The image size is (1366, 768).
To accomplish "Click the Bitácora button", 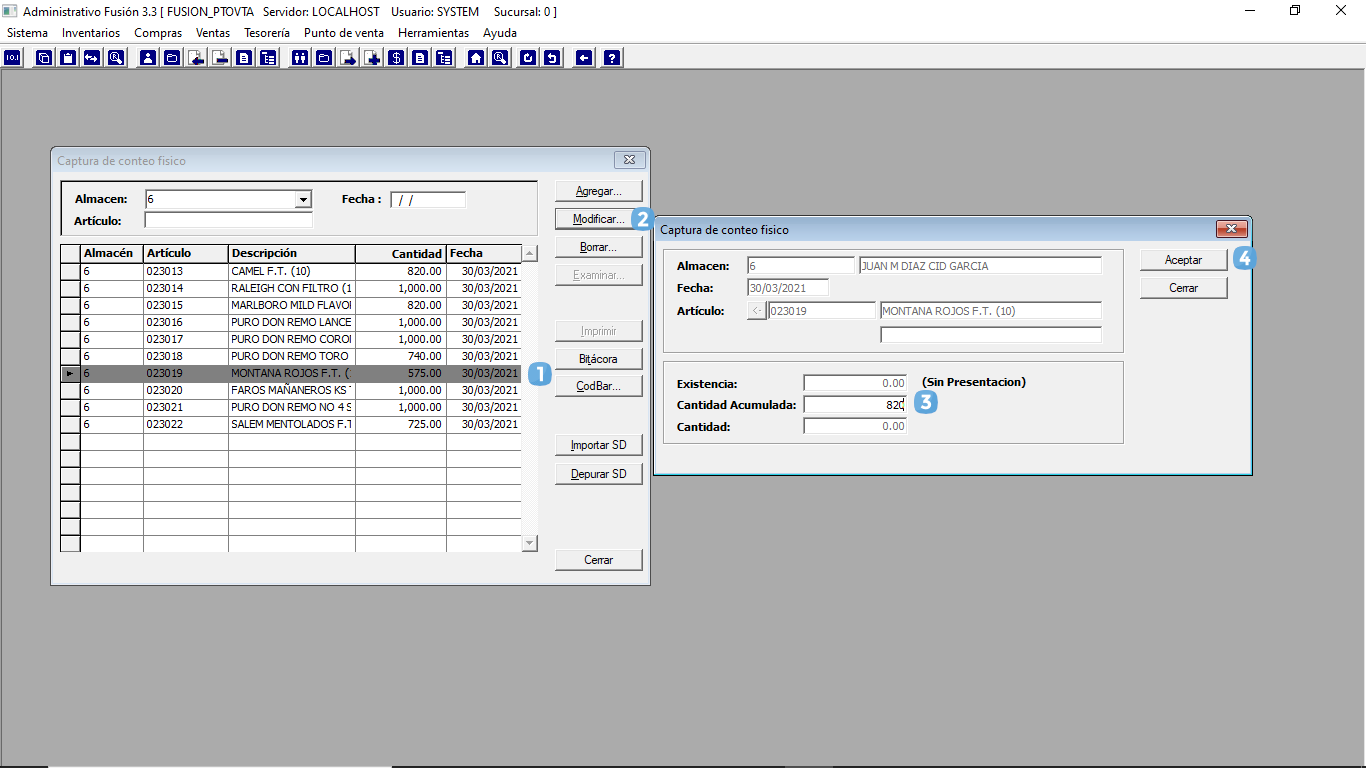I will (x=599, y=359).
